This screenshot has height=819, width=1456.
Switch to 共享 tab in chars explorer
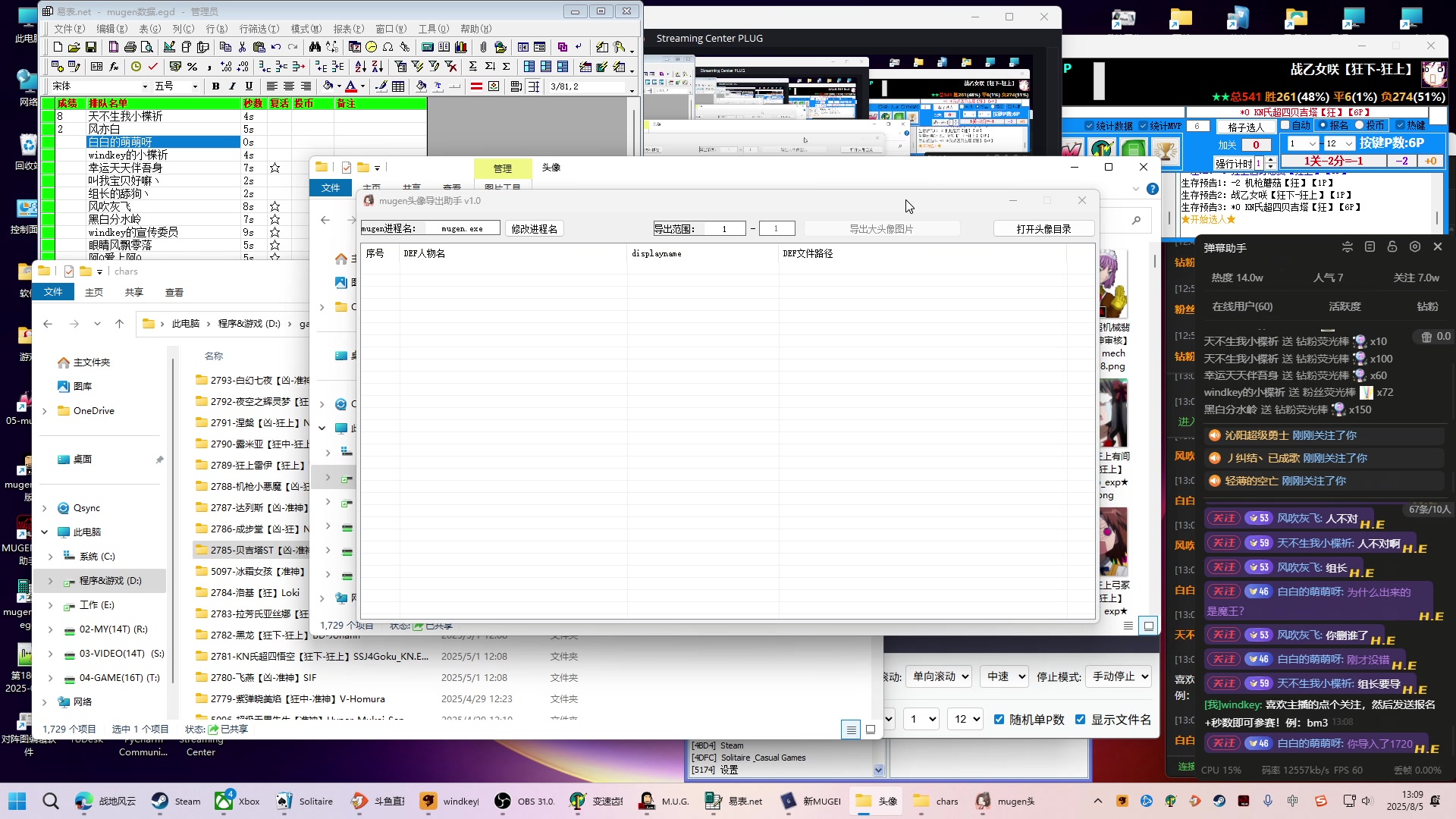tap(134, 293)
